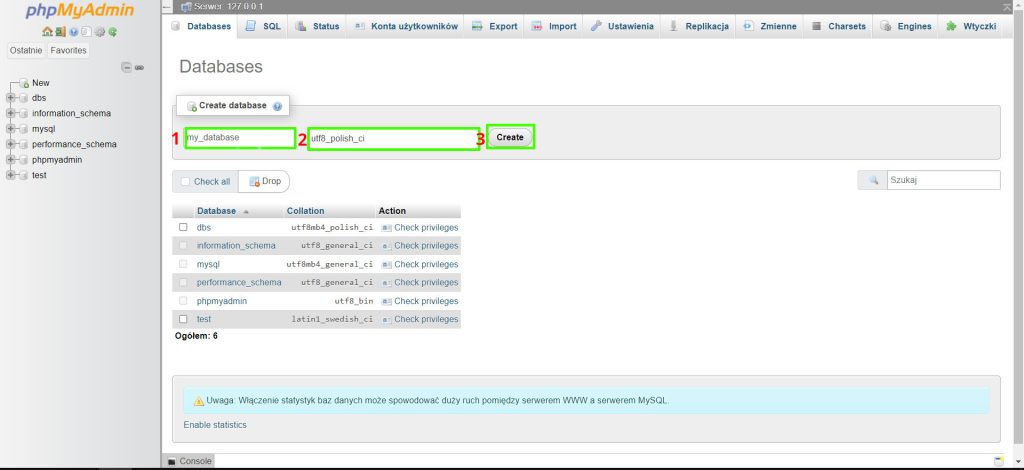Click the green reload navigation panel icon

(113, 32)
